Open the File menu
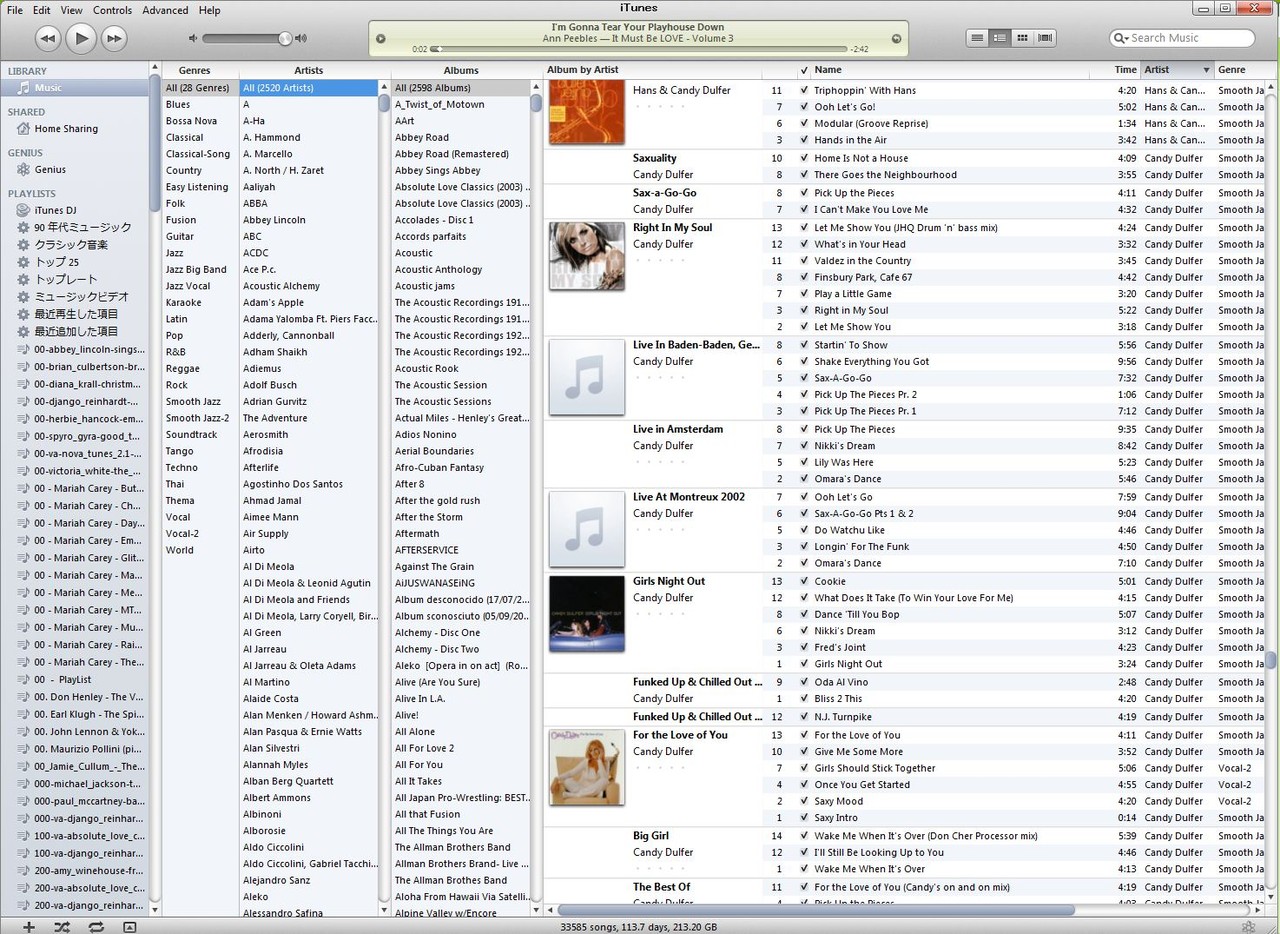This screenshot has width=1280, height=934. click(15, 10)
